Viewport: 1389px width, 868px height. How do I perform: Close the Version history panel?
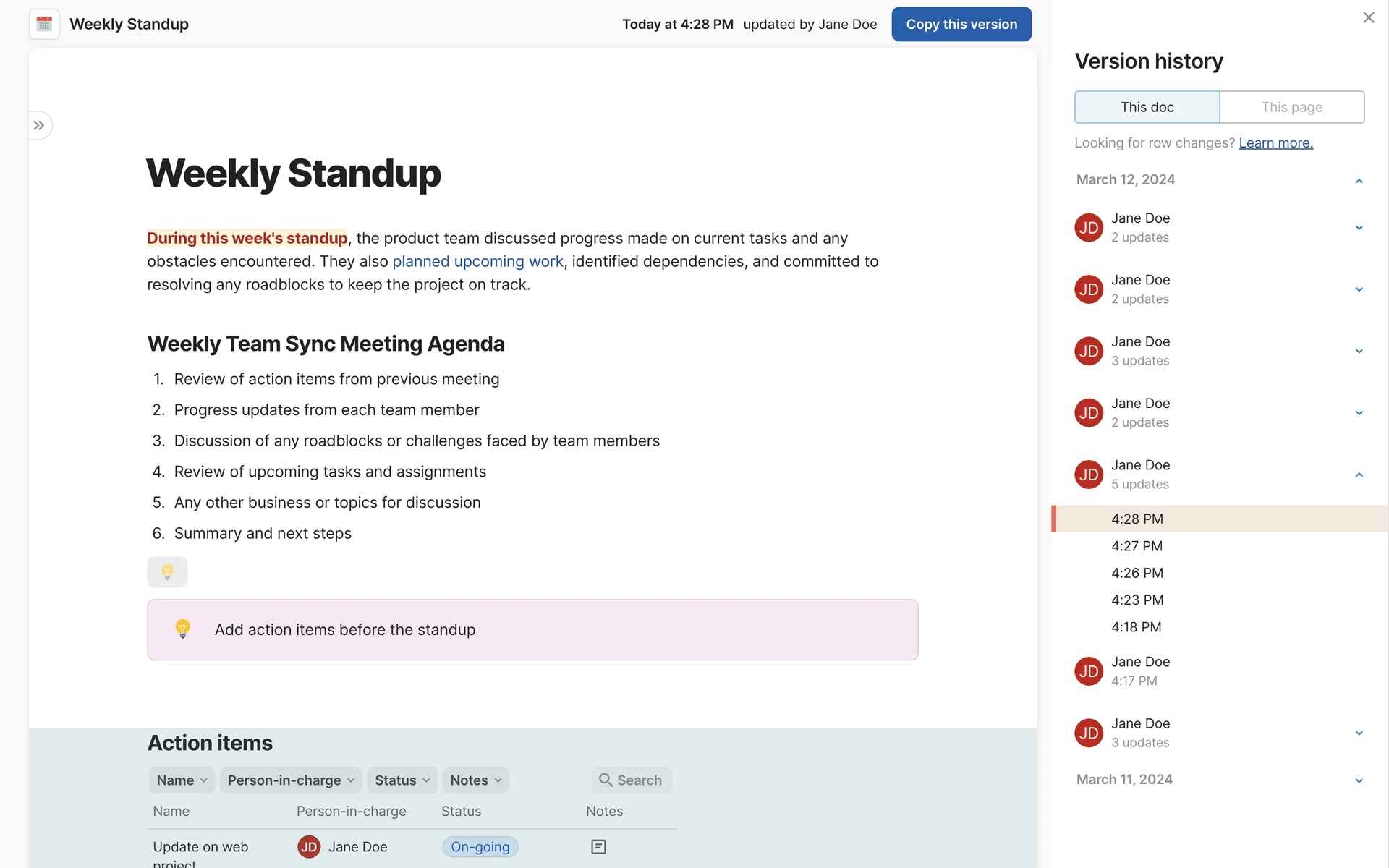tap(1368, 17)
